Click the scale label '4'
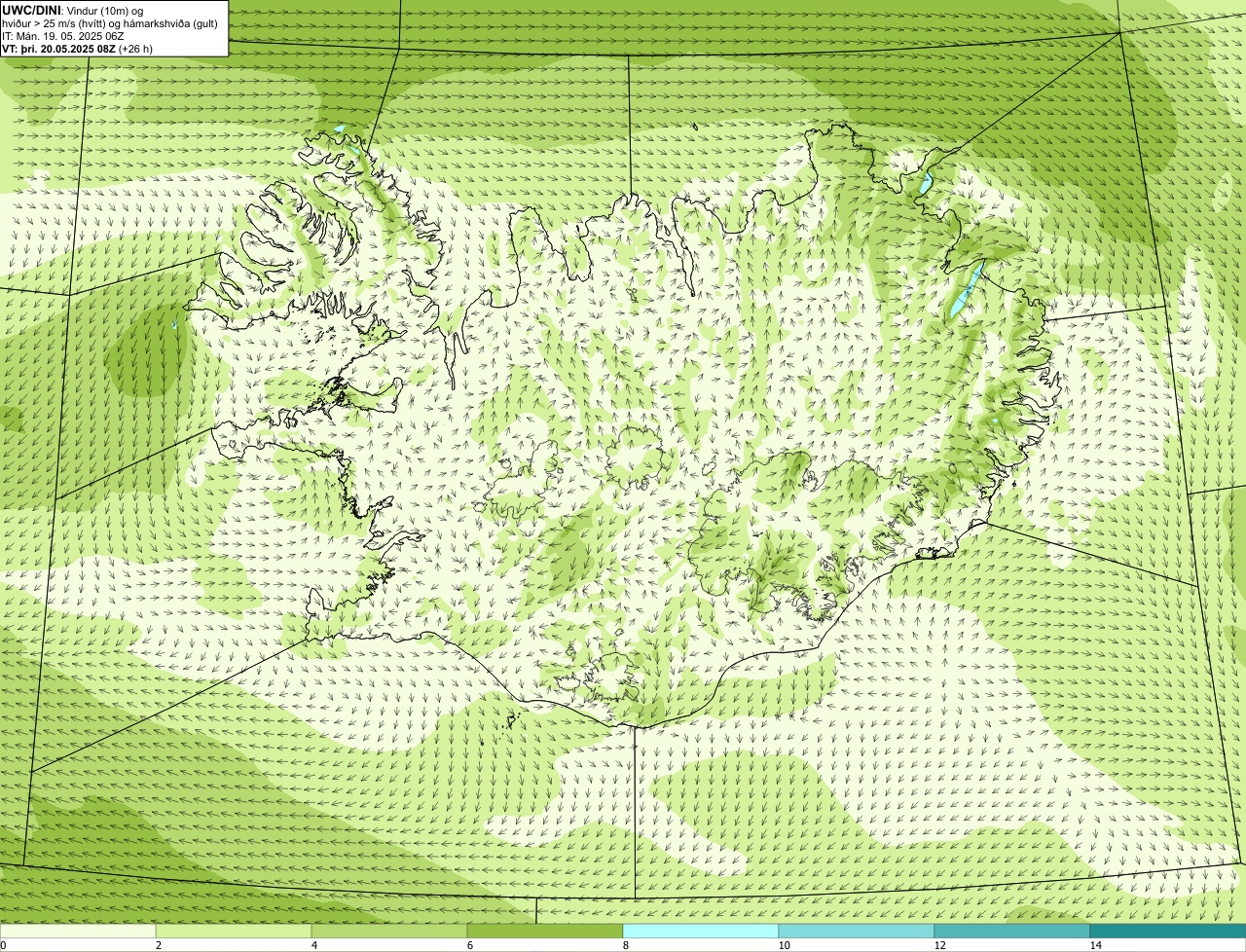The width and height of the screenshot is (1246, 952). coord(313,945)
